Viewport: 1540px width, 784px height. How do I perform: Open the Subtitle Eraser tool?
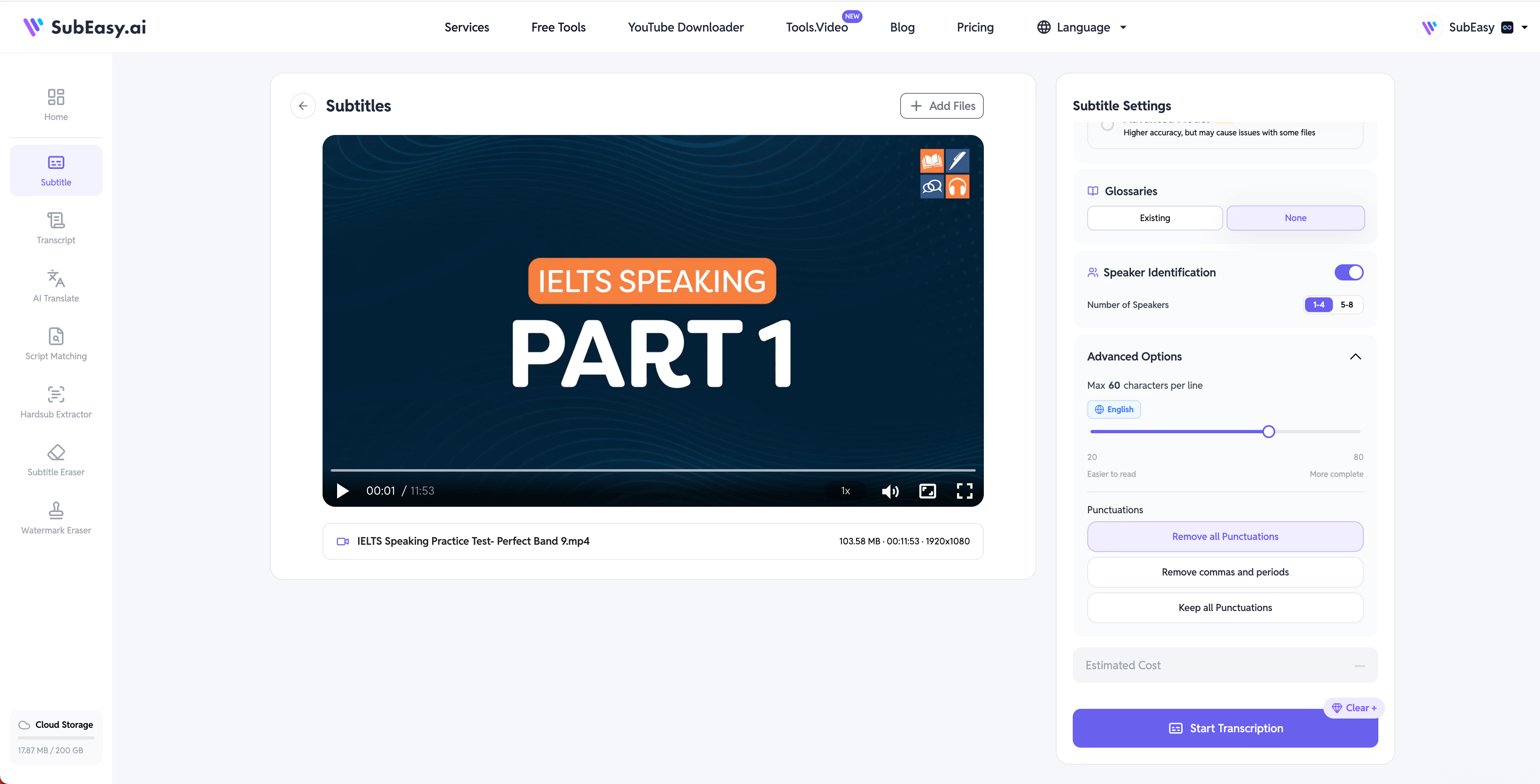56,461
